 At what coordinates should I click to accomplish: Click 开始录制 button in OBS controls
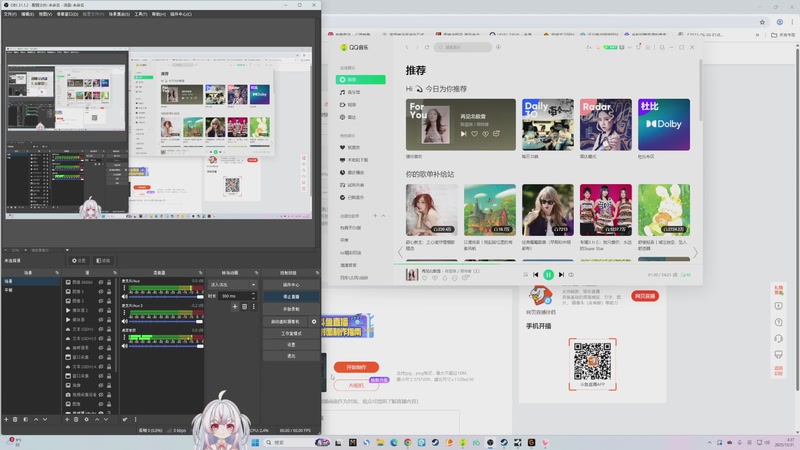(x=291, y=309)
